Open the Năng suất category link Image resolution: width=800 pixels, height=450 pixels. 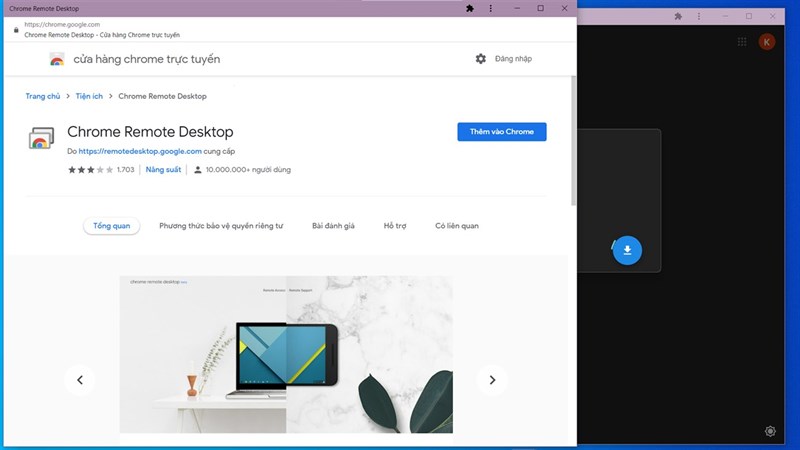pos(163,170)
